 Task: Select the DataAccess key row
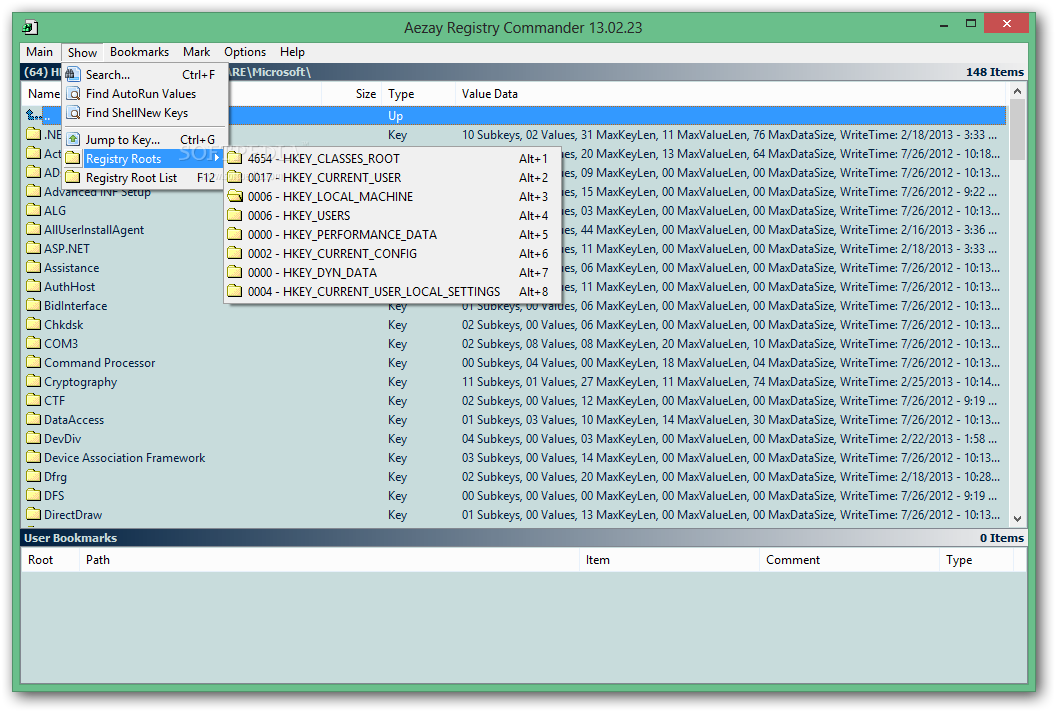coord(515,420)
